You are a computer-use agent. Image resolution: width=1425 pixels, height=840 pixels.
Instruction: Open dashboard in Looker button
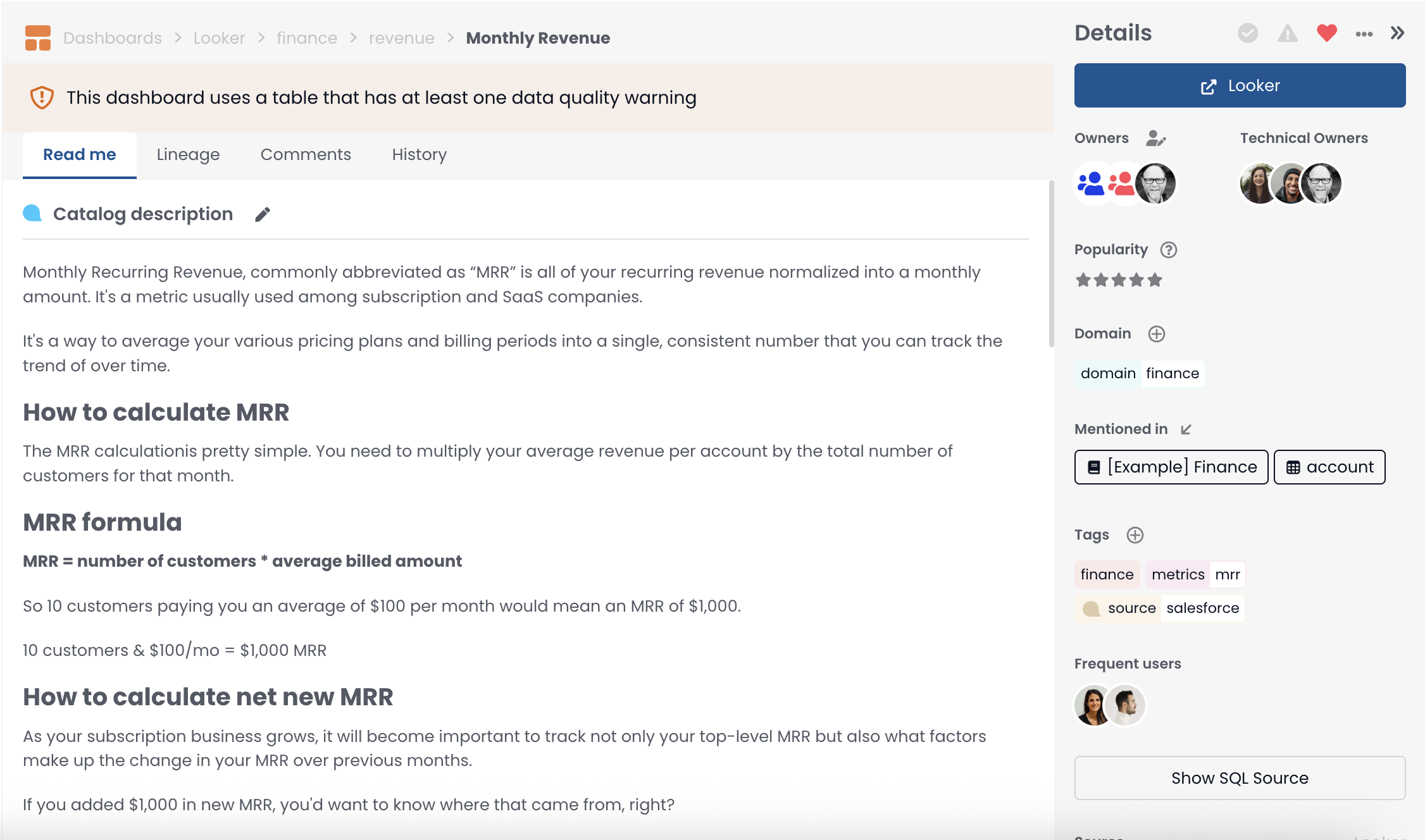(x=1240, y=85)
